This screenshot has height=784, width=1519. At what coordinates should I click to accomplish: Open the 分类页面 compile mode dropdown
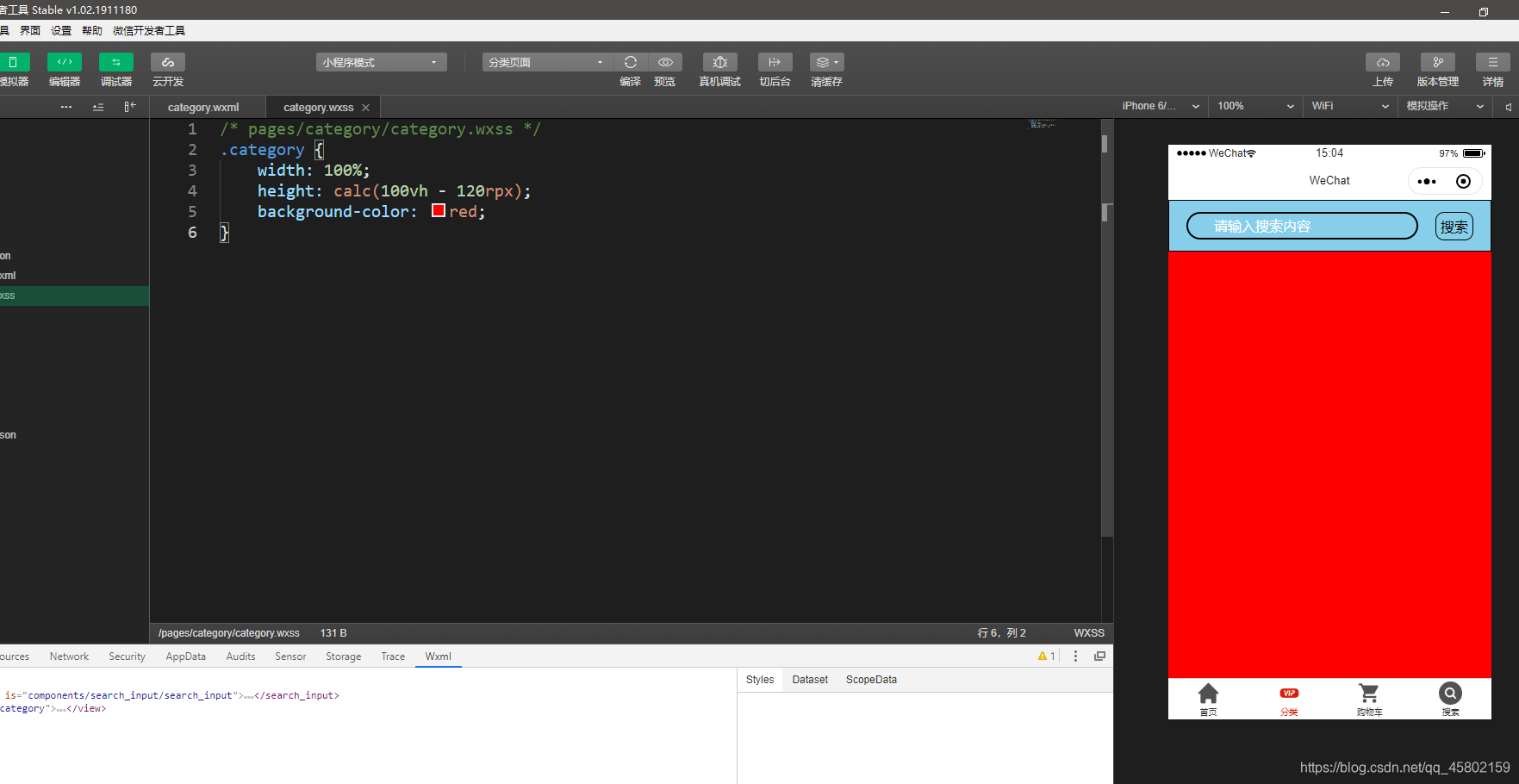click(547, 62)
